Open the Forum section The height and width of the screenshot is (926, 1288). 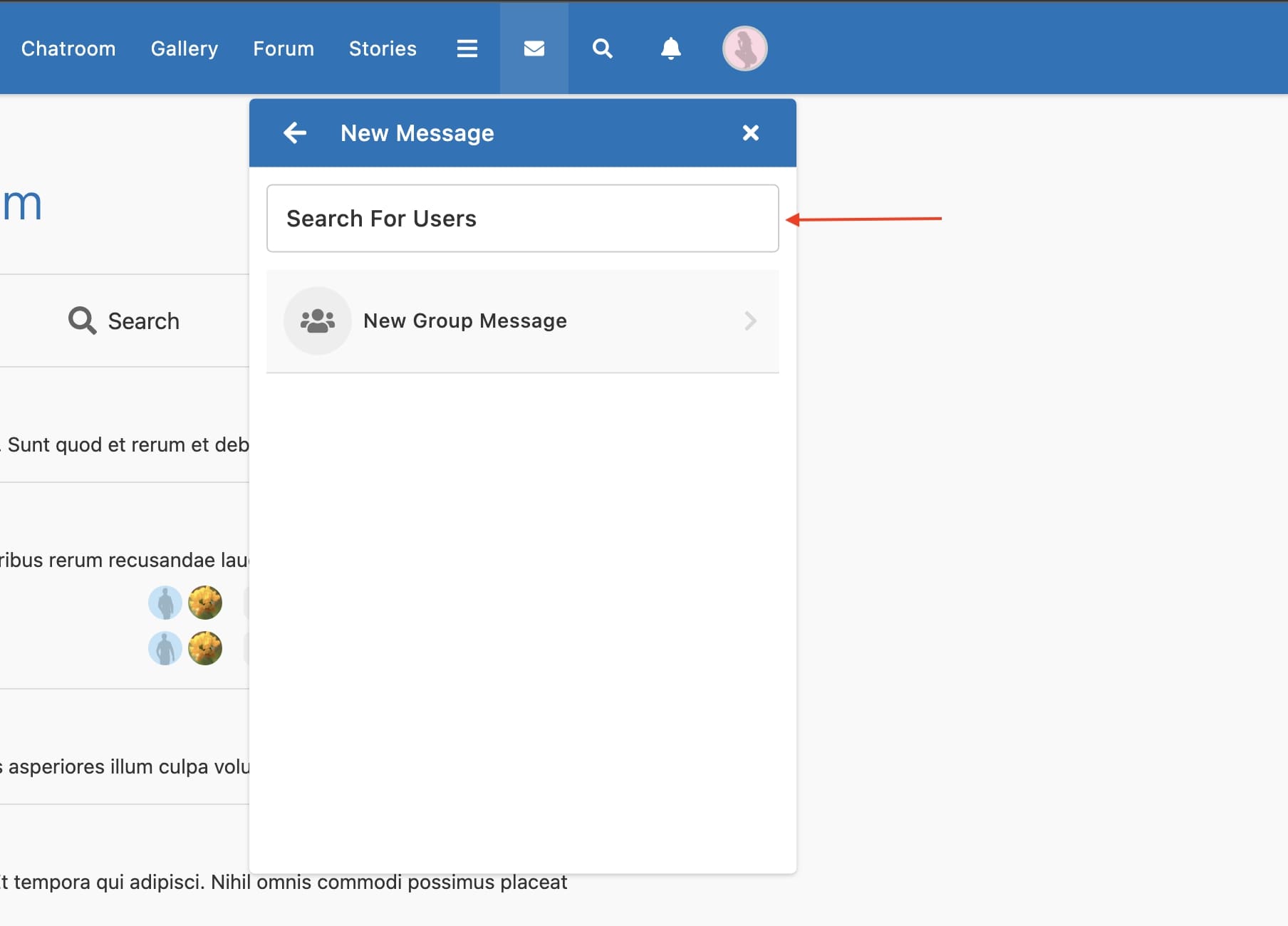(284, 48)
